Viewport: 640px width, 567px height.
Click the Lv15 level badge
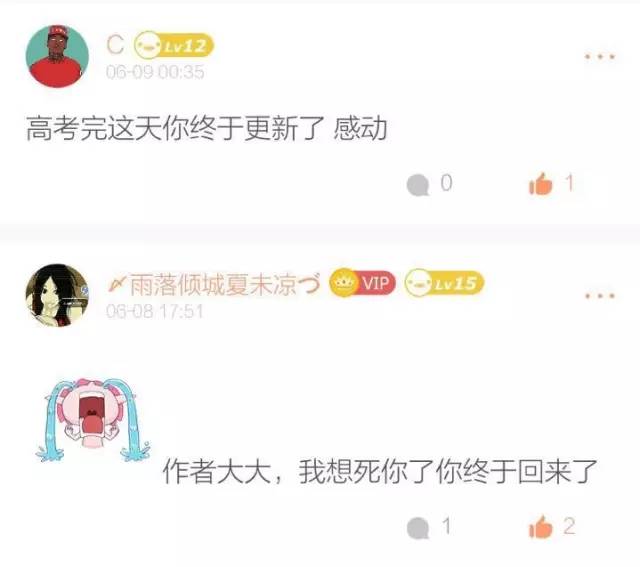(x=444, y=282)
